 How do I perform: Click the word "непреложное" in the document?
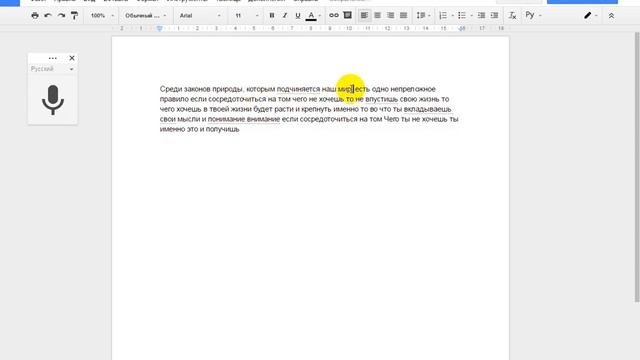coord(413,89)
